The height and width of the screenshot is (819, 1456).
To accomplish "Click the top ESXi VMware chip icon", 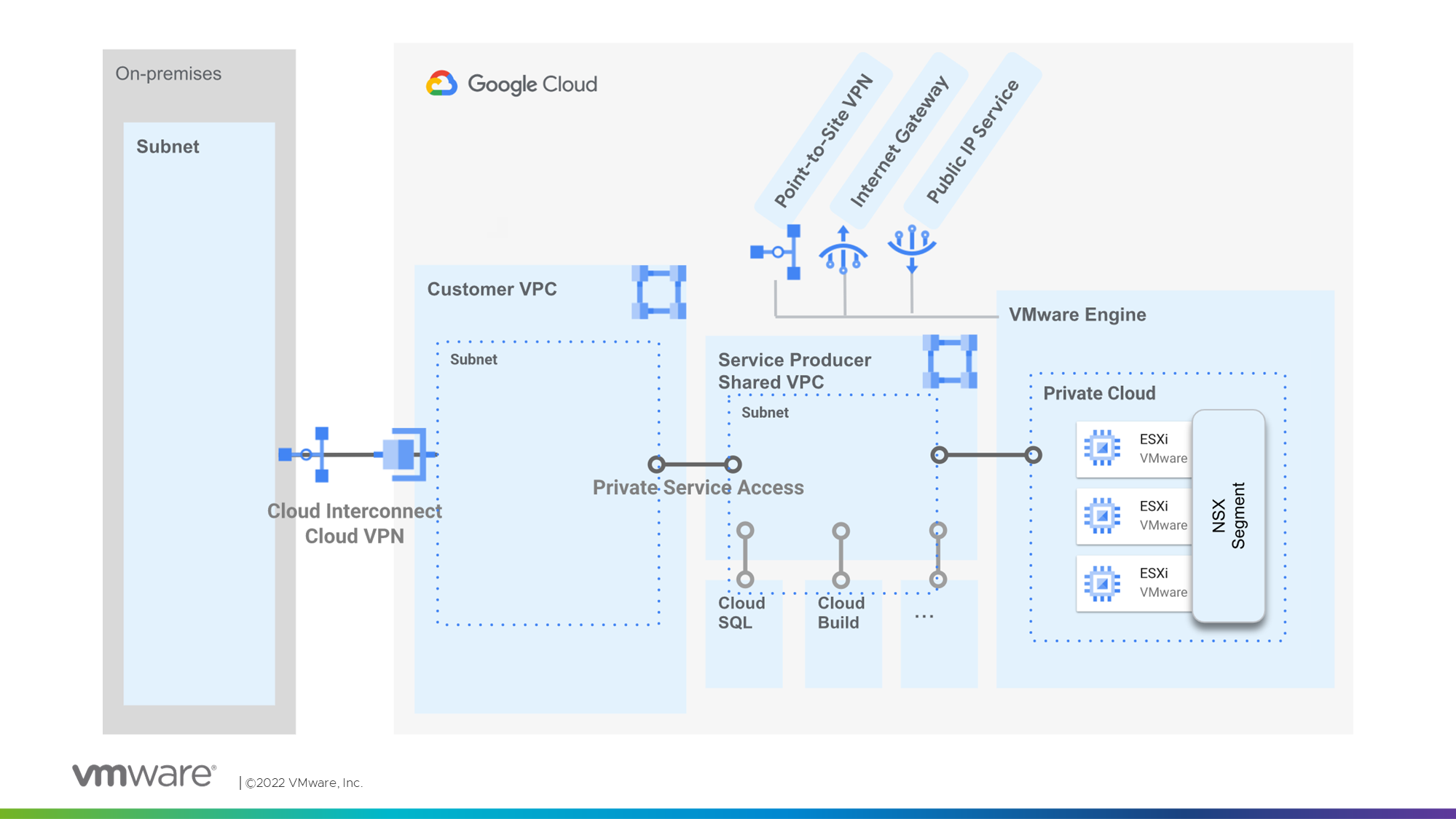I will point(1101,448).
